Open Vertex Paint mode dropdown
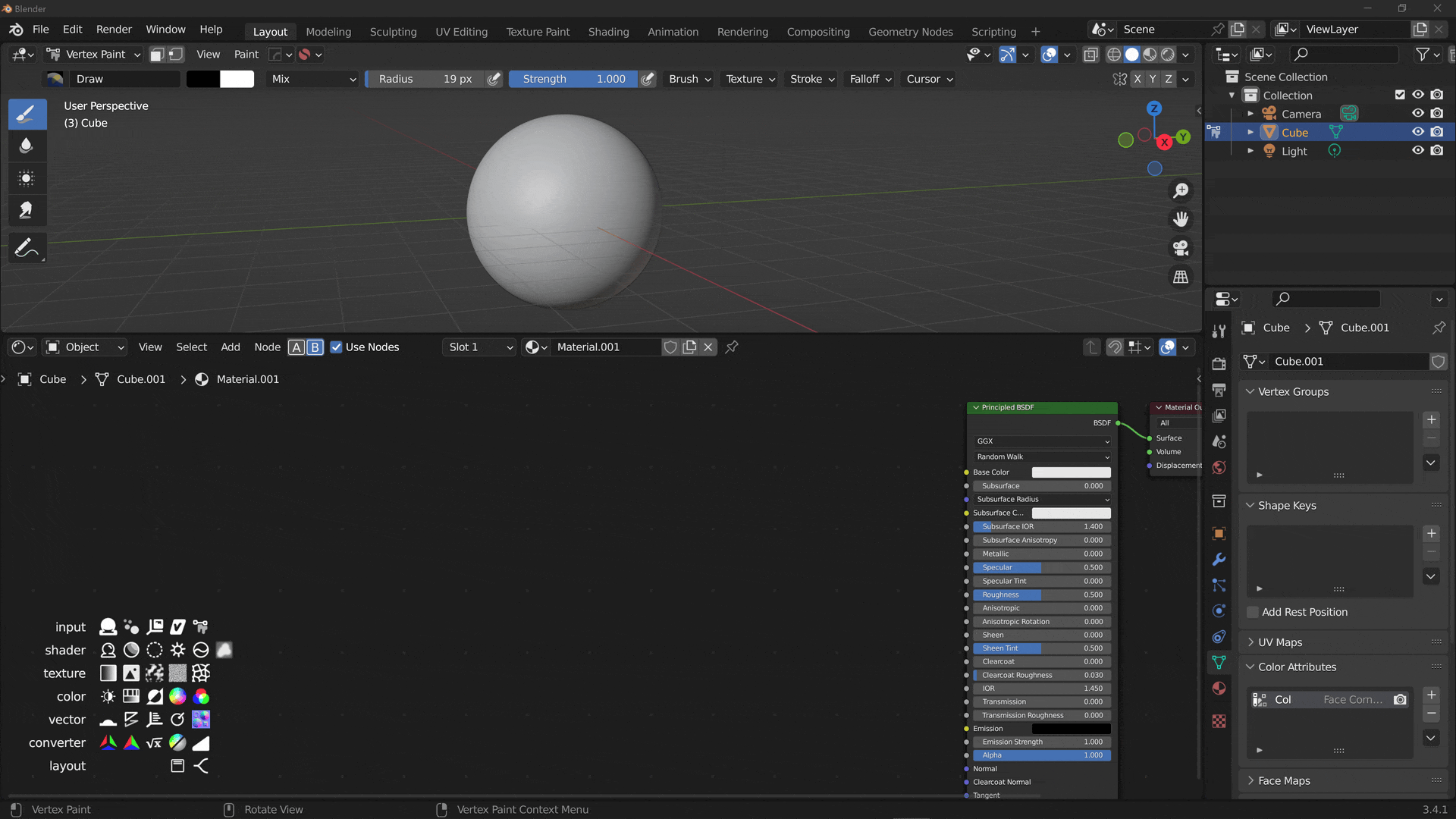This screenshot has width=1456, height=819. [93, 55]
